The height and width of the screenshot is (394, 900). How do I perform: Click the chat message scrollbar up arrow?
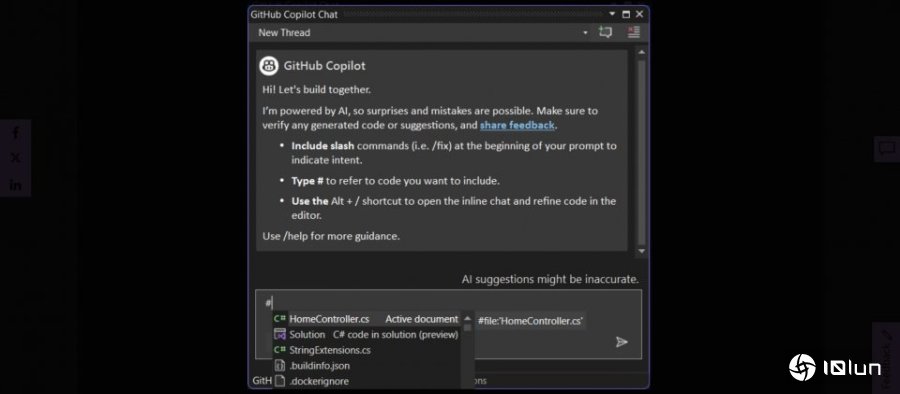[641, 52]
